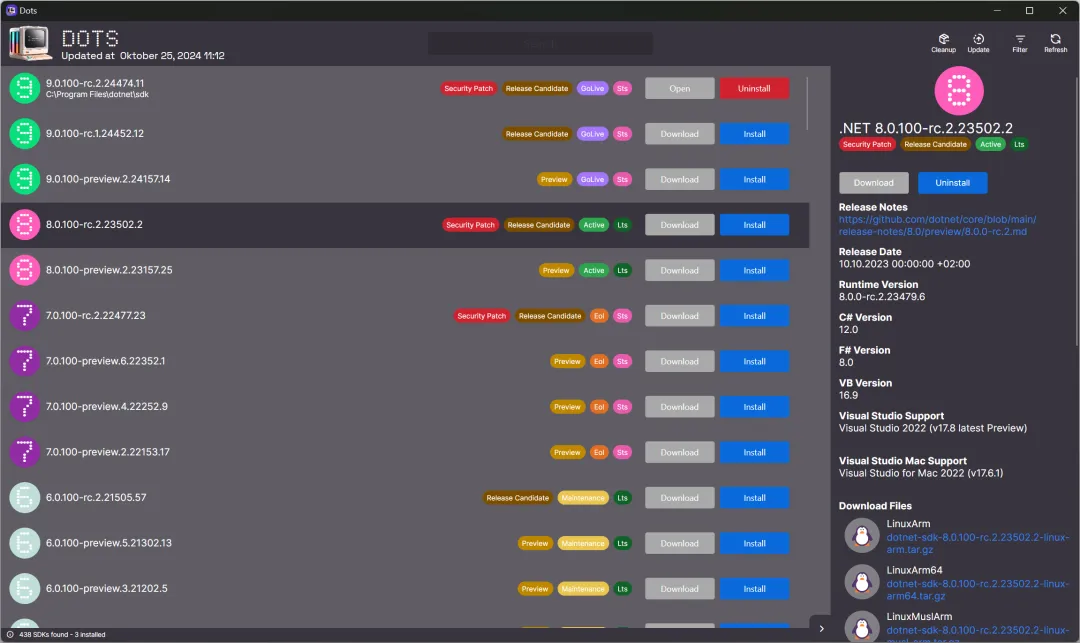Viewport: 1080px width, 643px height.
Task: Click the purple 7 icon for 7.0.100-preview.6.22352.1
Action: [24, 361]
